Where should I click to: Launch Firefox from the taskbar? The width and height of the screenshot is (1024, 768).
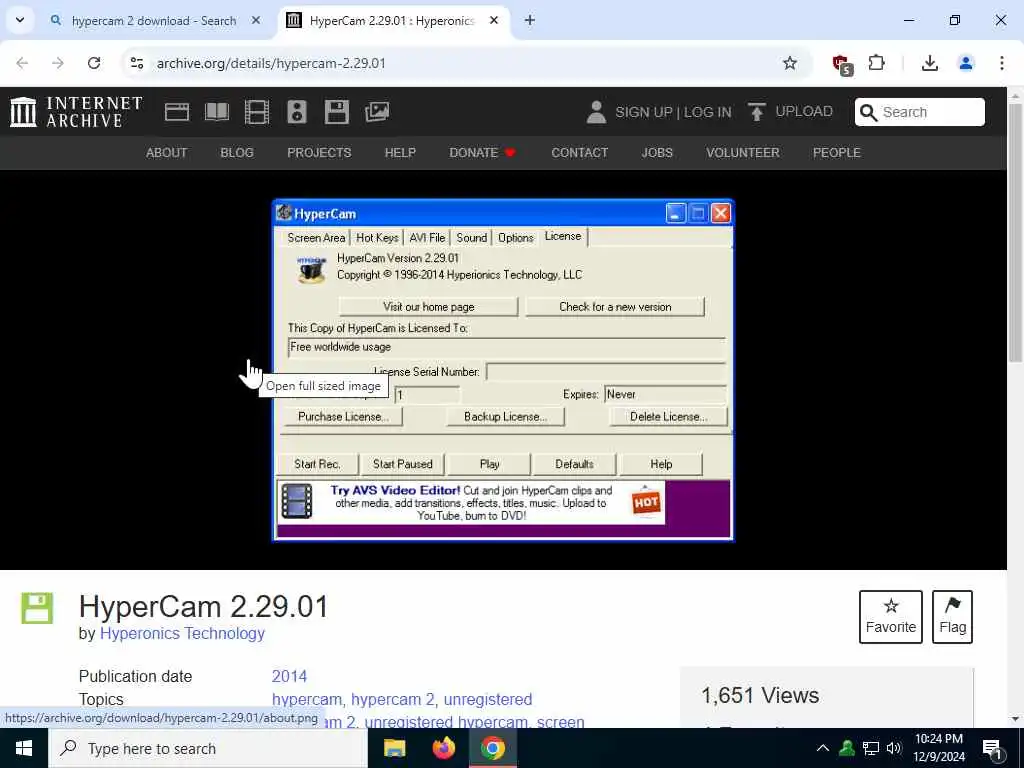click(443, 748)
